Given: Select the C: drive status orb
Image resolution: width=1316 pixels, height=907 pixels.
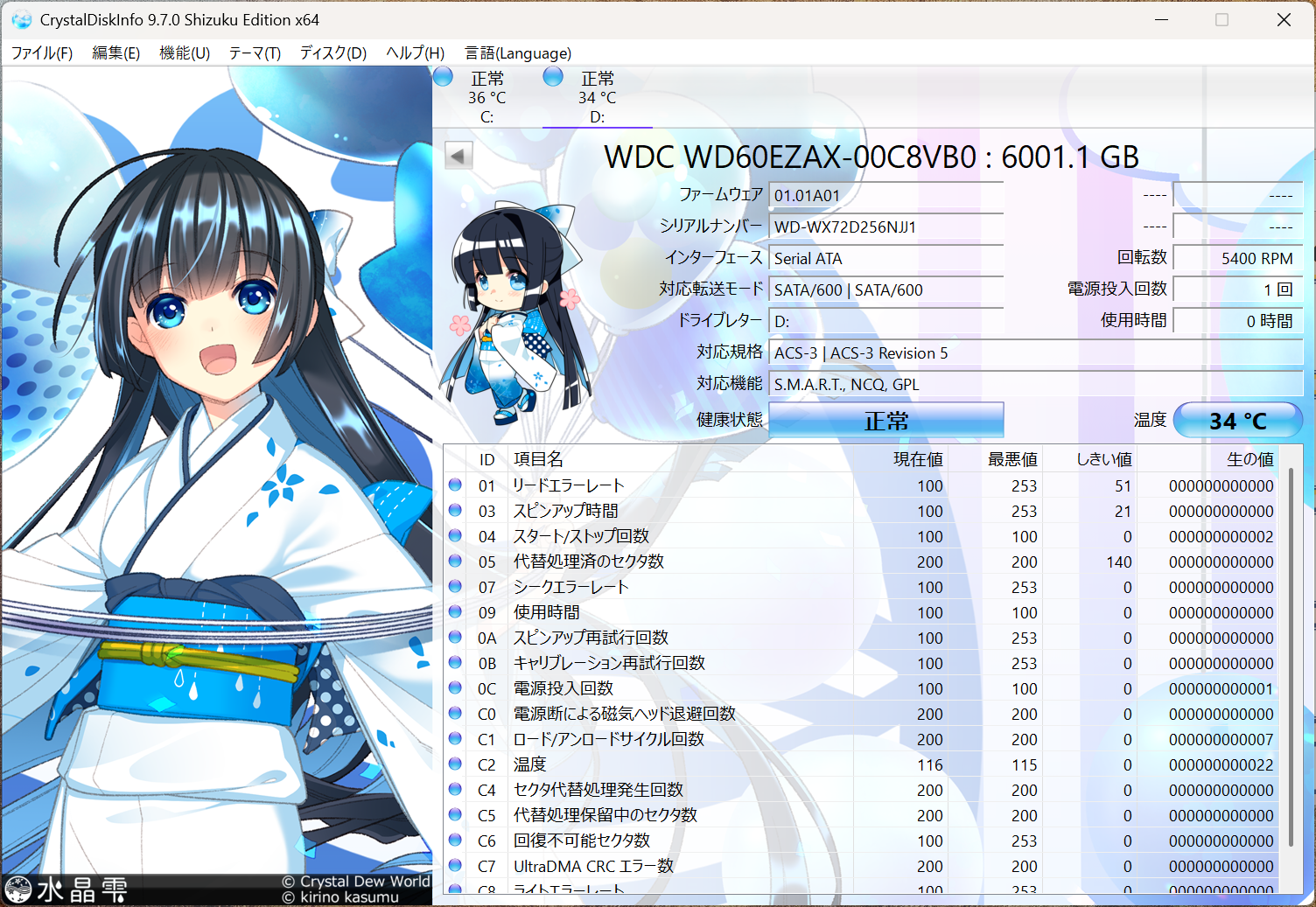Looking at the screenshot, I should [x=444, y=77].
